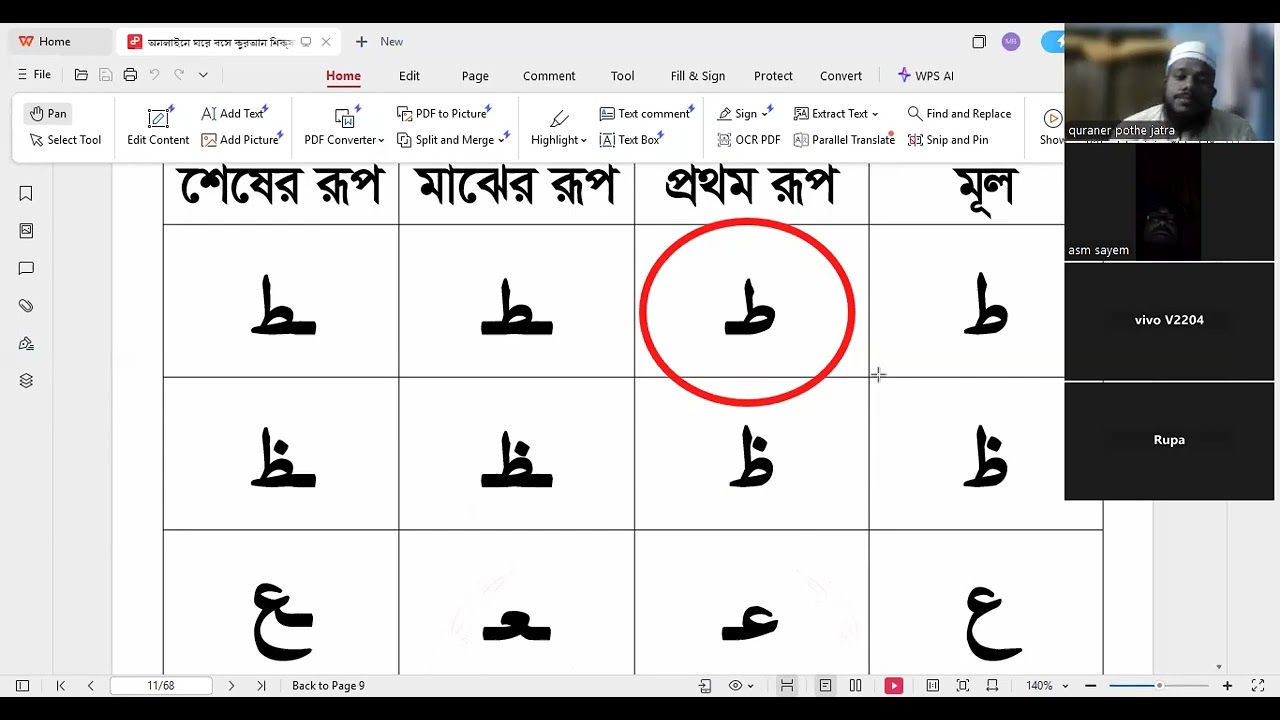The height and width of the screenshot is (720, 1280).
Task: Click the Open file folder icon
Action: 81,75
